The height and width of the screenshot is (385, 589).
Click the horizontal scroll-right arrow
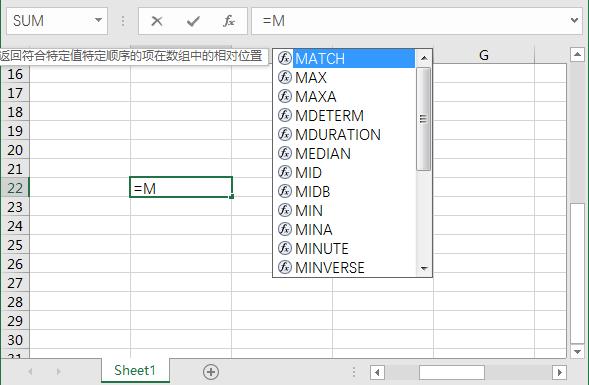(x=559, y=373)
